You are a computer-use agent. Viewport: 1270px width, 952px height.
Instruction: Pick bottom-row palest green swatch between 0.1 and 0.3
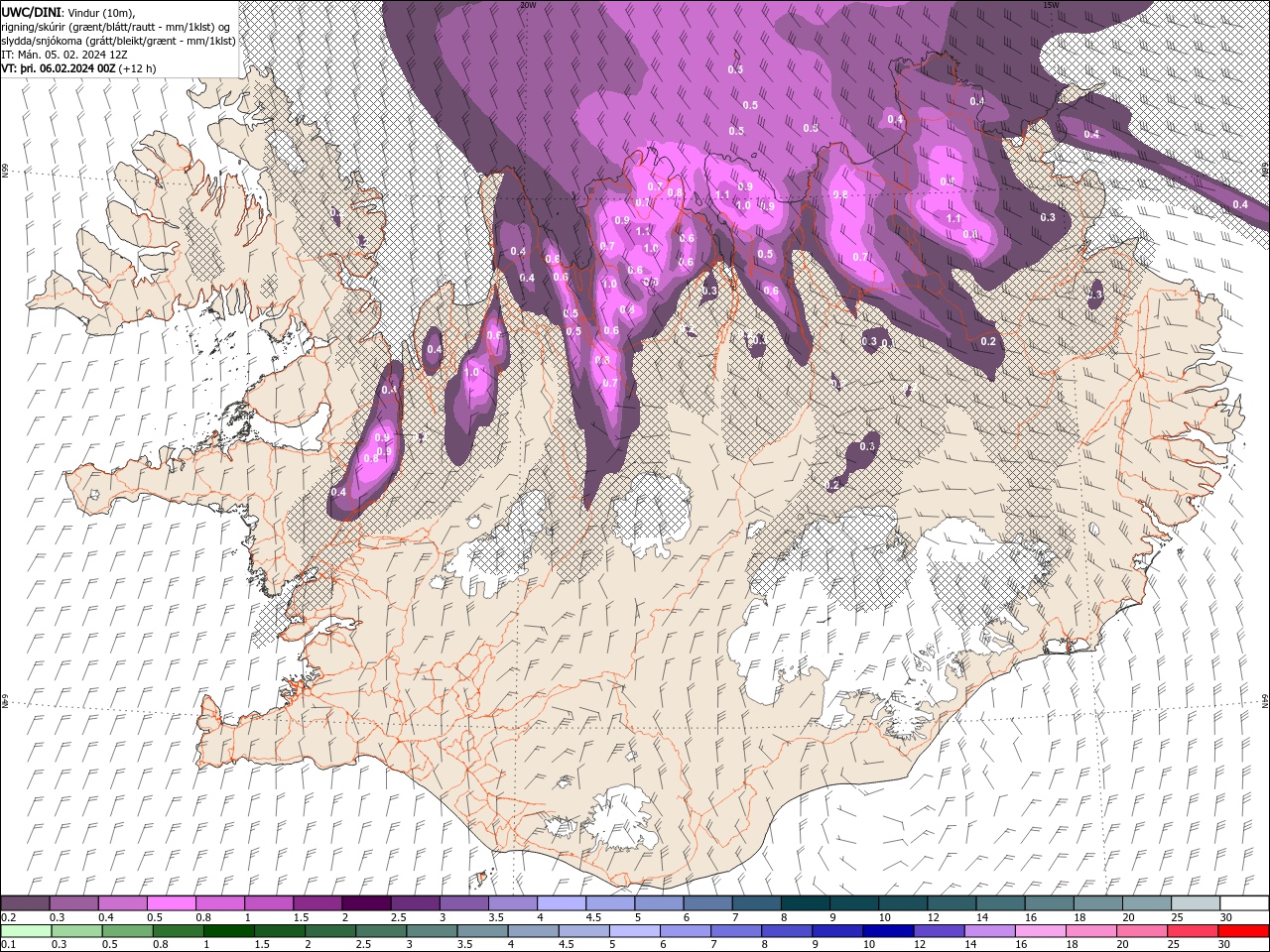[27, 931]
